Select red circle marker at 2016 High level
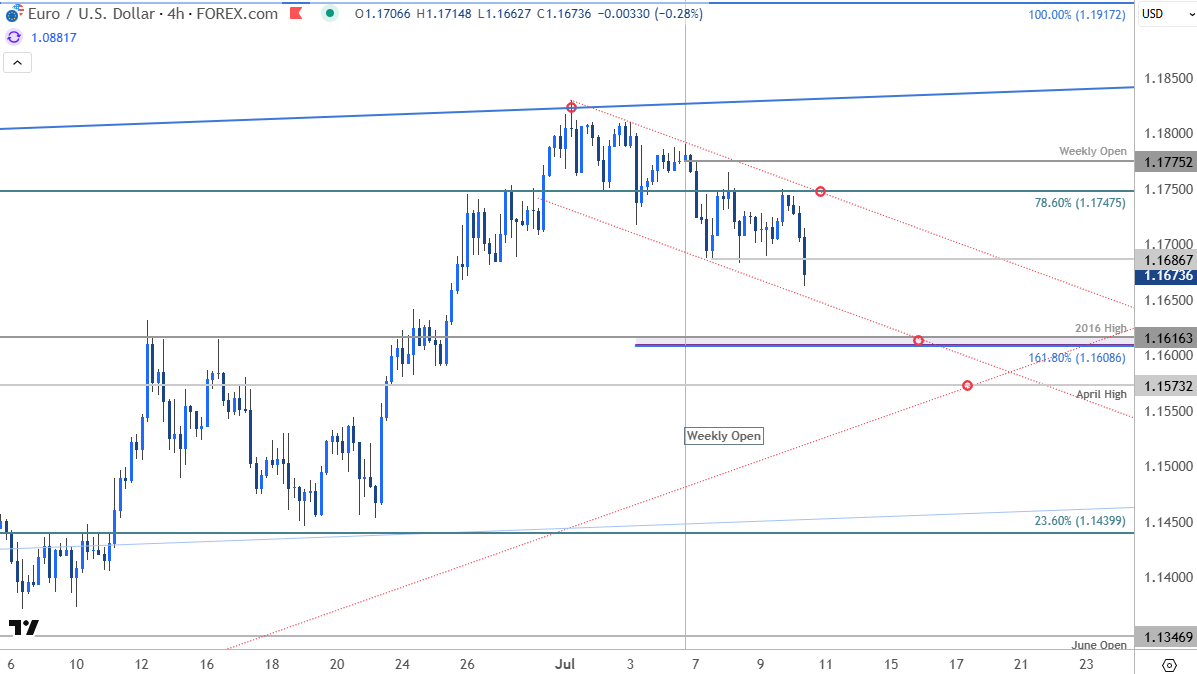Viewport: 1197px width, 674px height. 918,341
